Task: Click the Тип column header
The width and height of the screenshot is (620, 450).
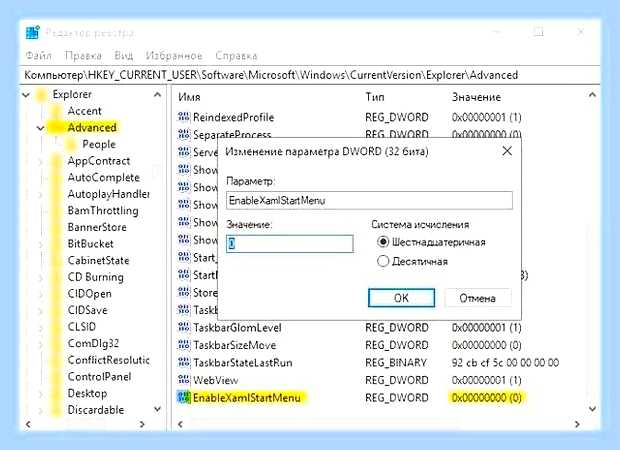Action: point(374,97)
